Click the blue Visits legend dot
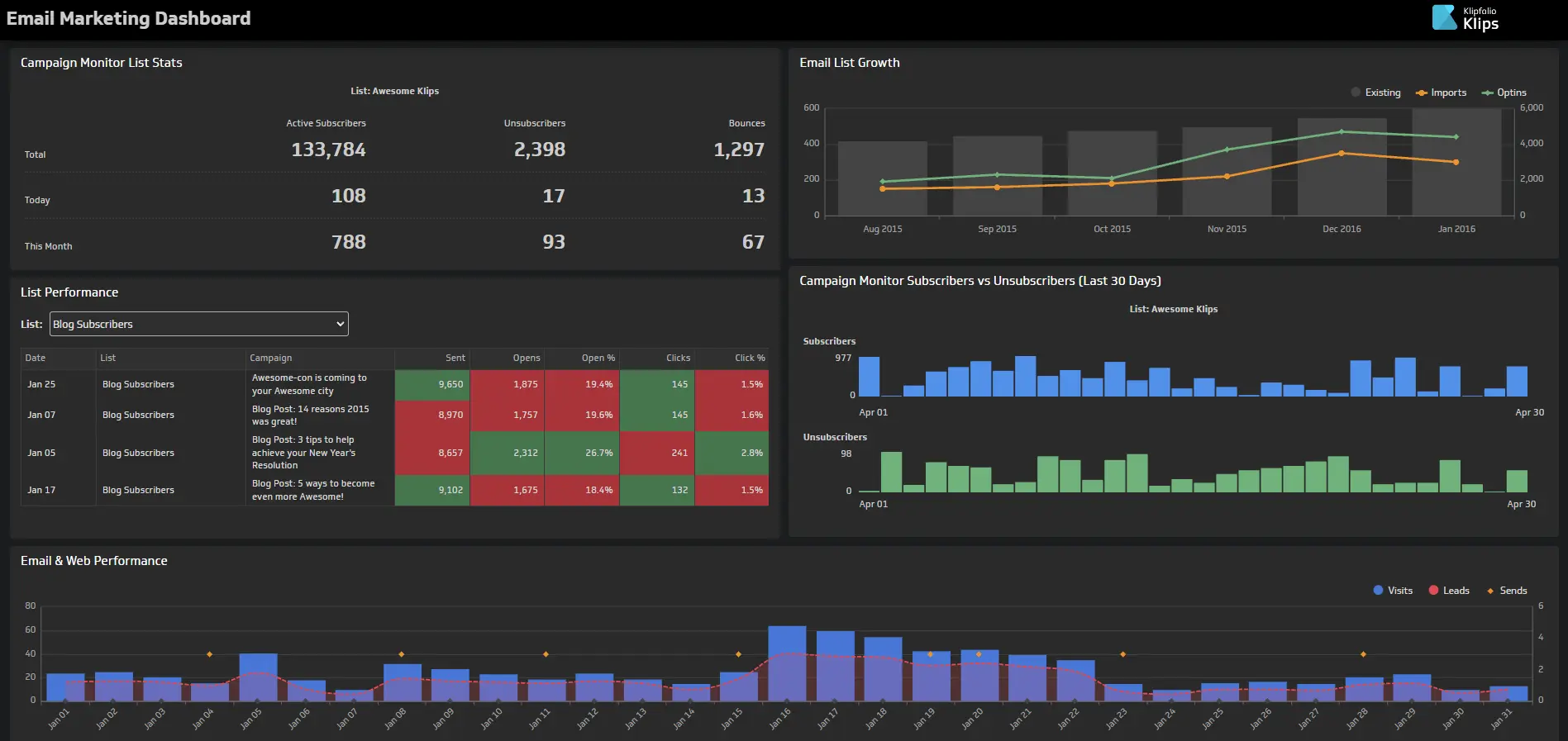 tap(1378, 591)
